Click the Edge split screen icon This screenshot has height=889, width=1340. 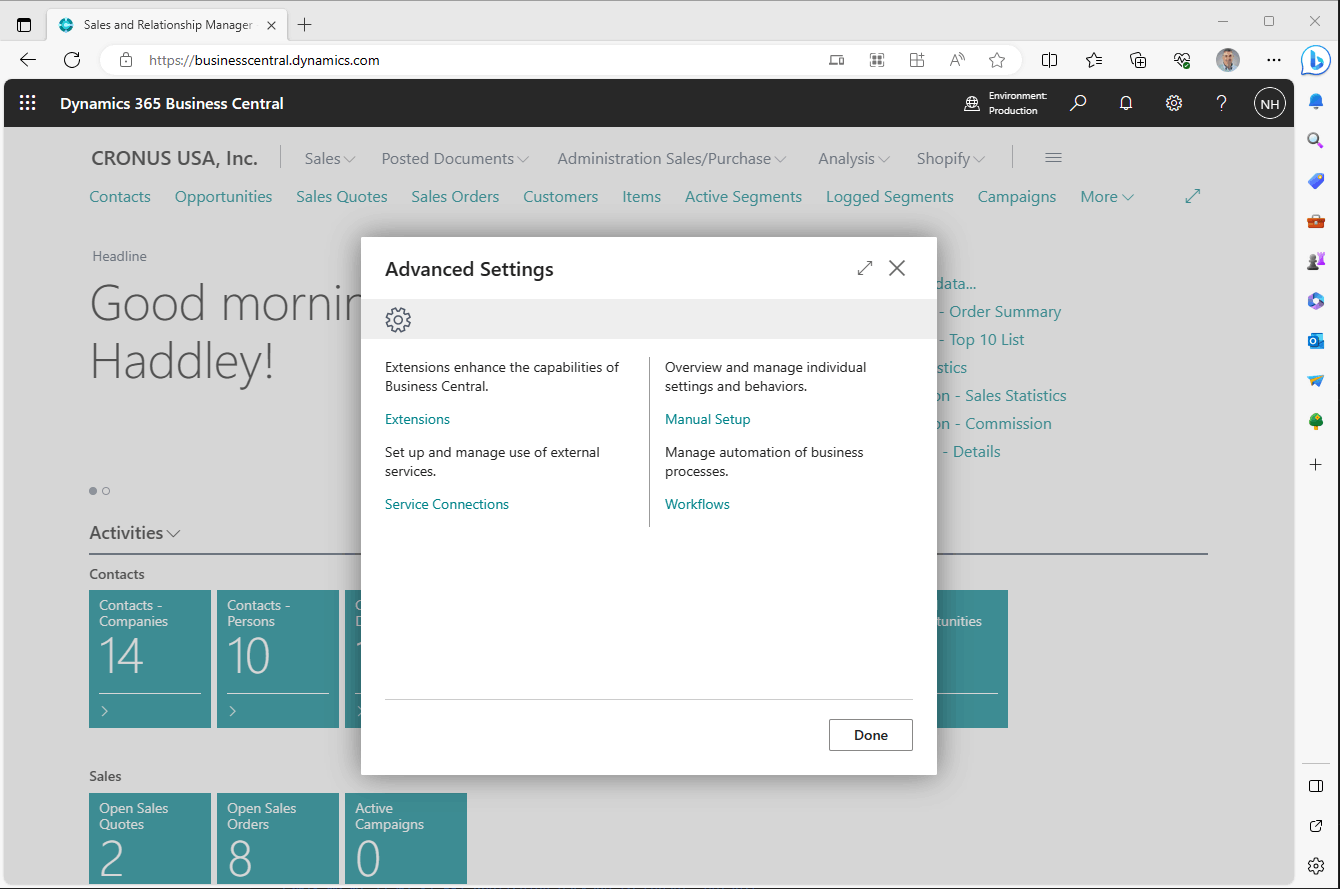1049,60
